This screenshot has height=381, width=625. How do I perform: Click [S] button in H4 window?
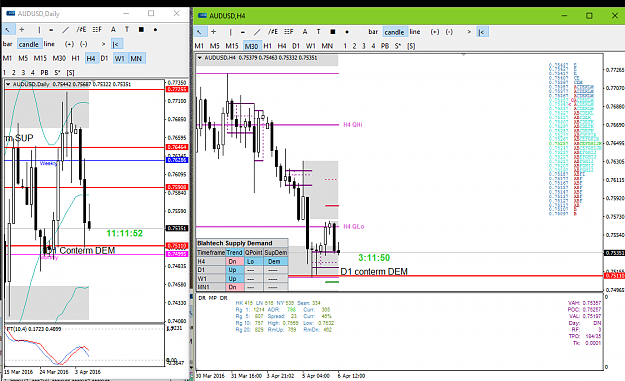[411, 46]
